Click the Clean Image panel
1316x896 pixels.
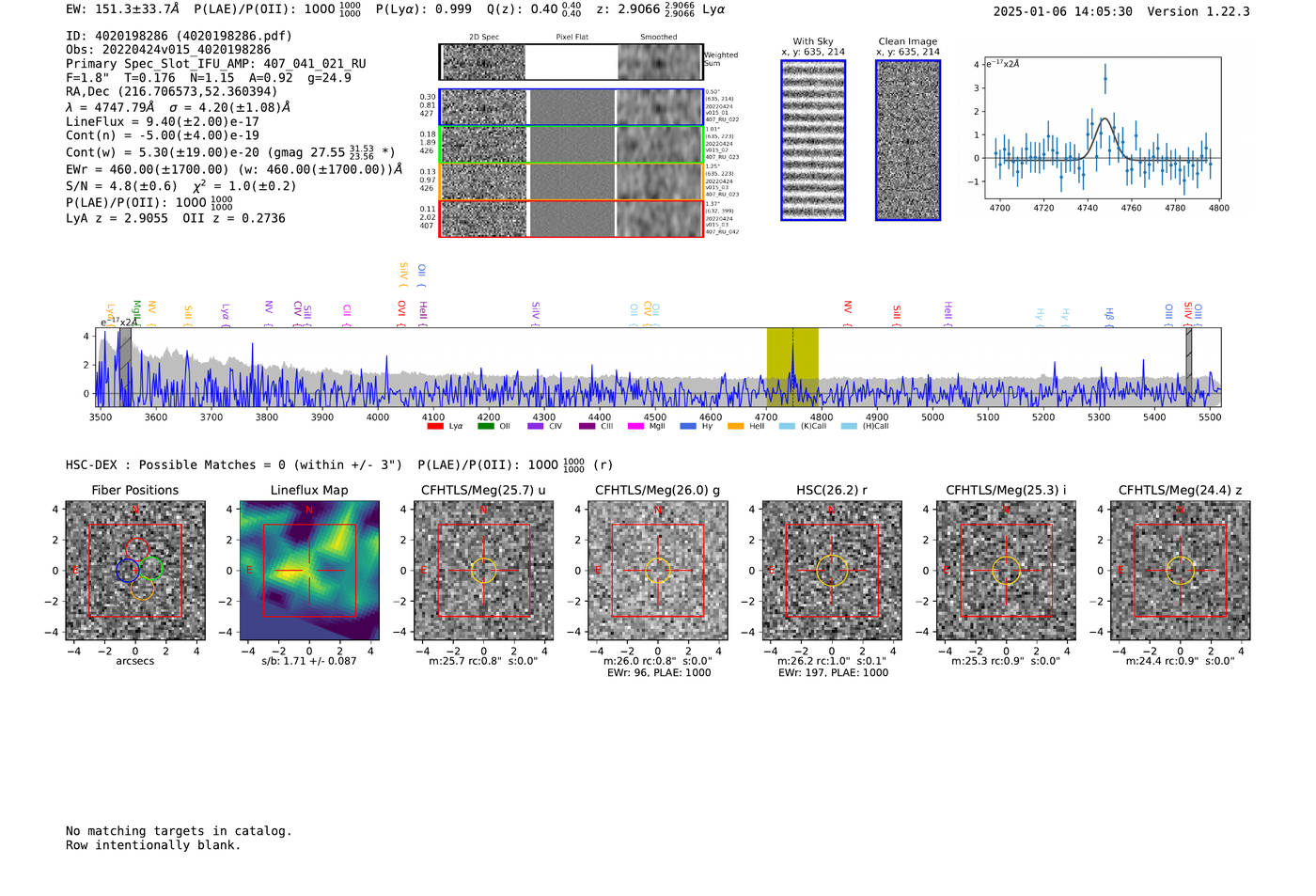click(x=908, y=140)
